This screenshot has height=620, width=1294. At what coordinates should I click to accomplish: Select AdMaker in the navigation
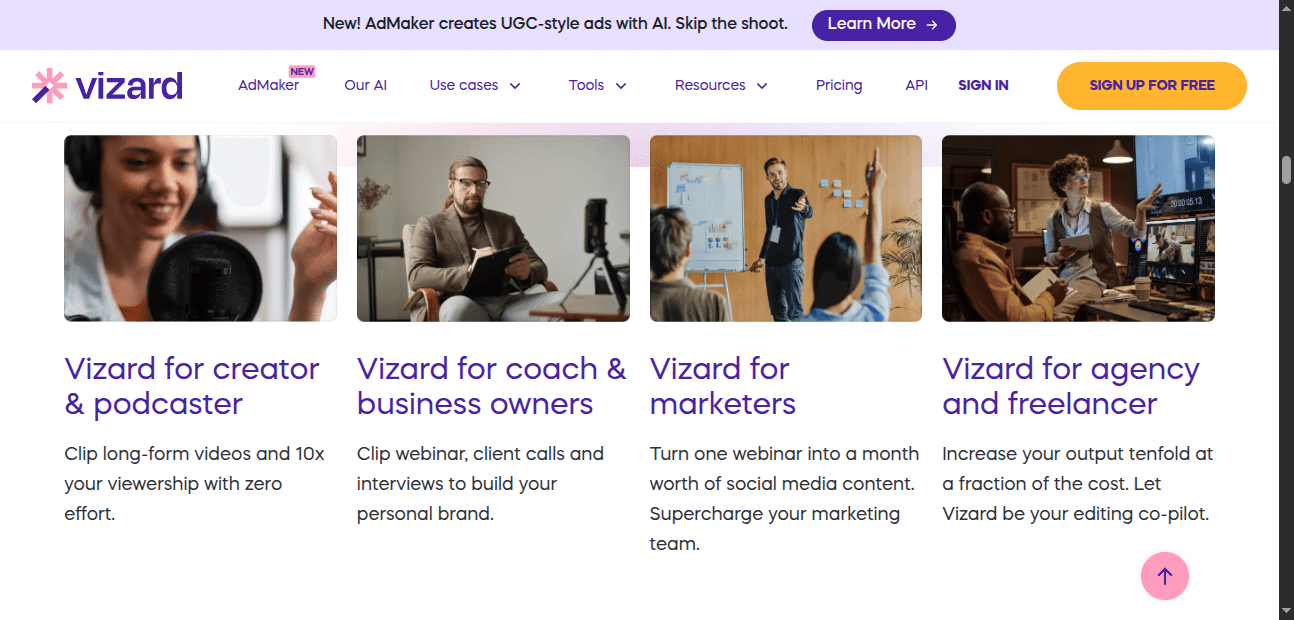pos(268,85)
